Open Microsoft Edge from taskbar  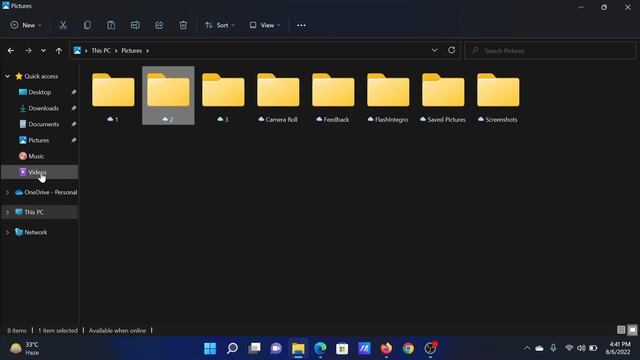click(320, 348)
